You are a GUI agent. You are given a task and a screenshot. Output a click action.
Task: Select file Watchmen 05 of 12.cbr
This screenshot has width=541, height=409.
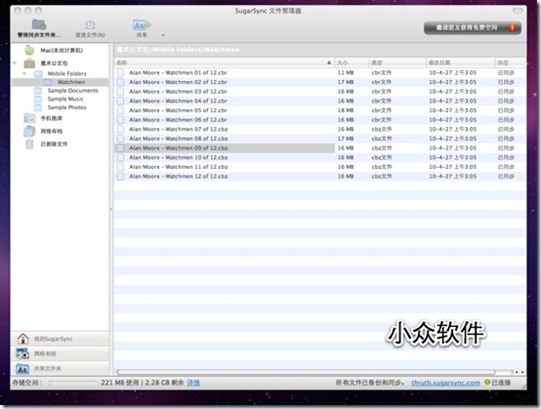tap(178, 110)
